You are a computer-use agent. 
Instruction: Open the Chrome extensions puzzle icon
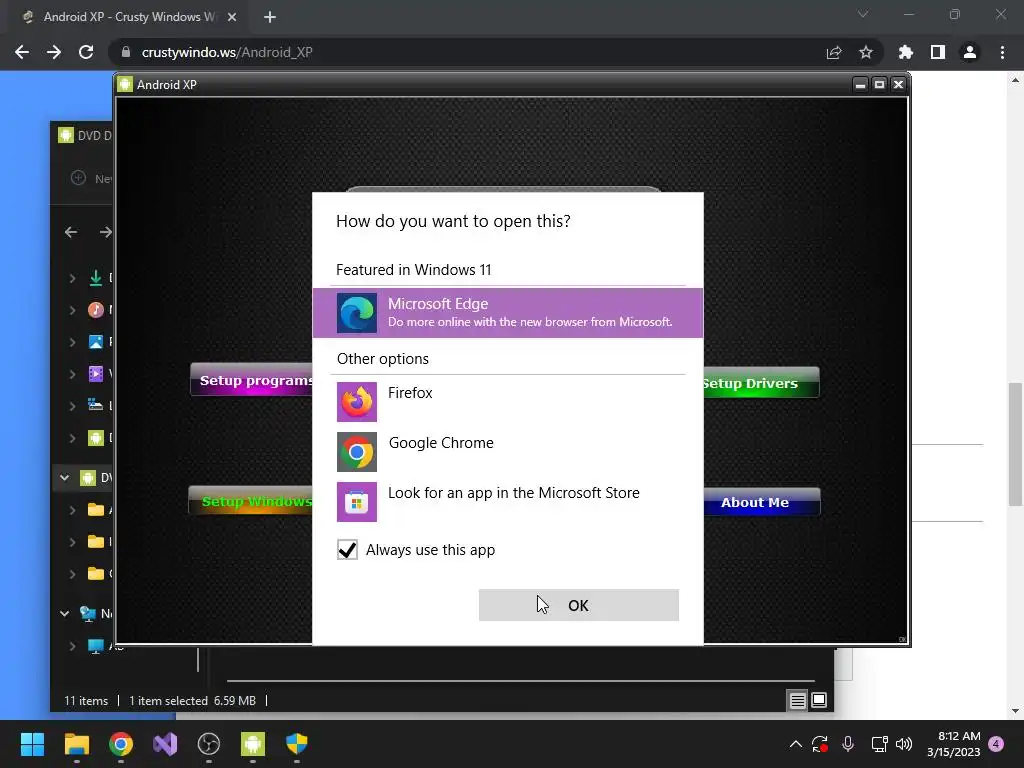click(x=906, y=52)
